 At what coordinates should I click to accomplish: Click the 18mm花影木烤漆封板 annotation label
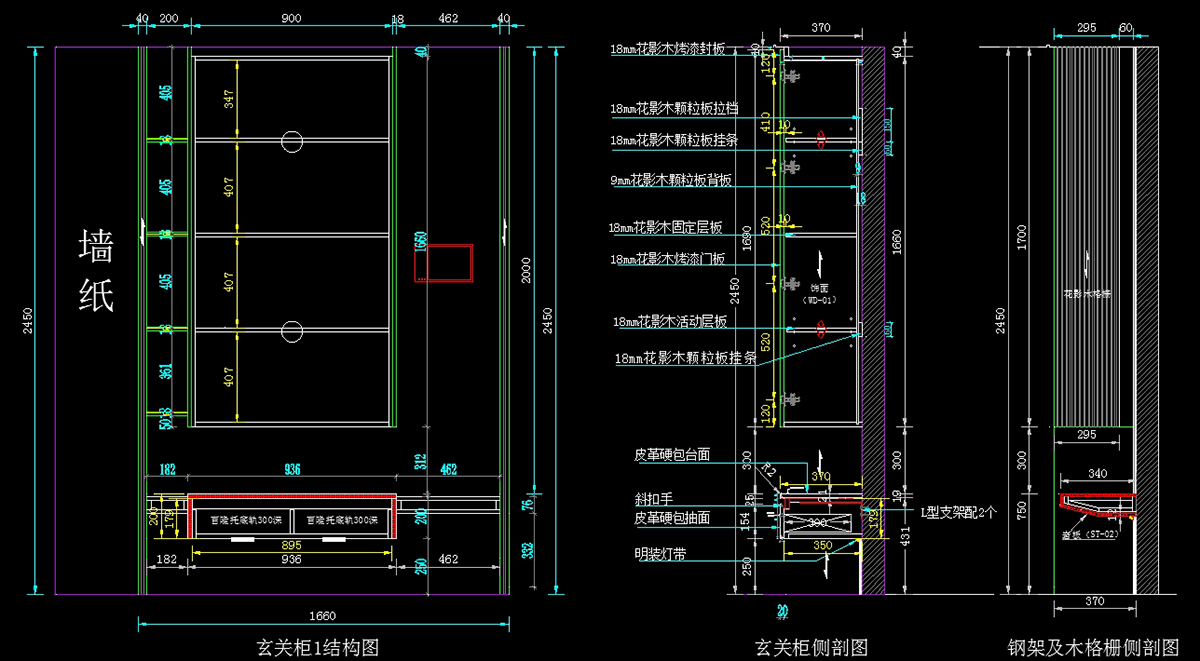tap(681, 48)
